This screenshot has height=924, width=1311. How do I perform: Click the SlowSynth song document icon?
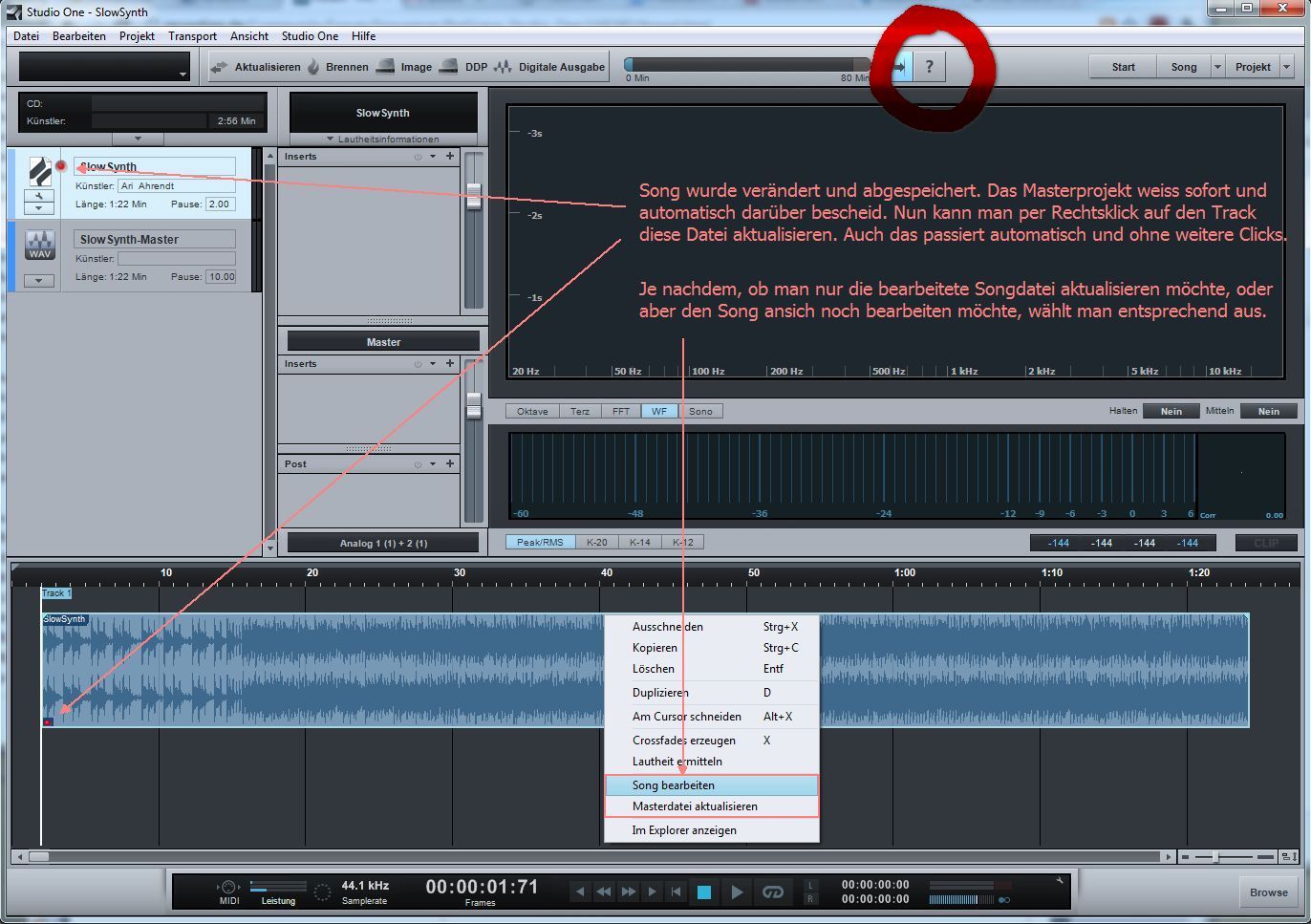40,171
